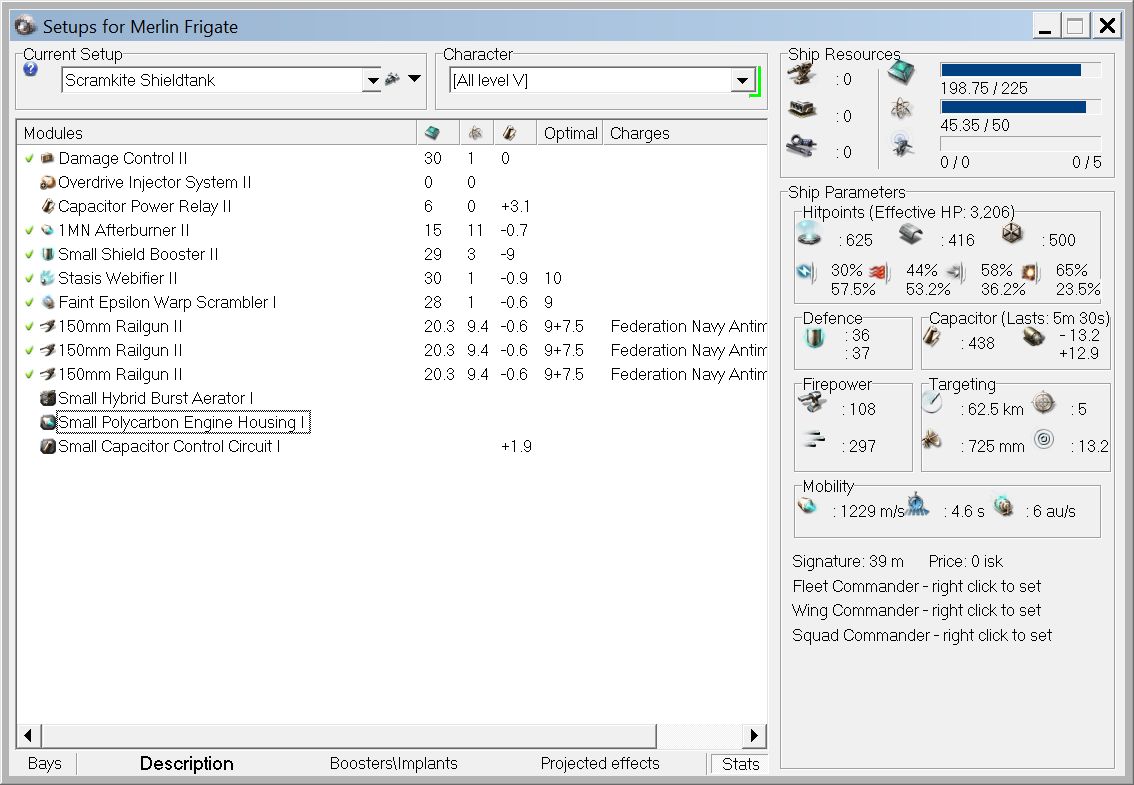Click the thermal resistance icon
Screen dimensions: 1134x785
(x=878, y=272)
